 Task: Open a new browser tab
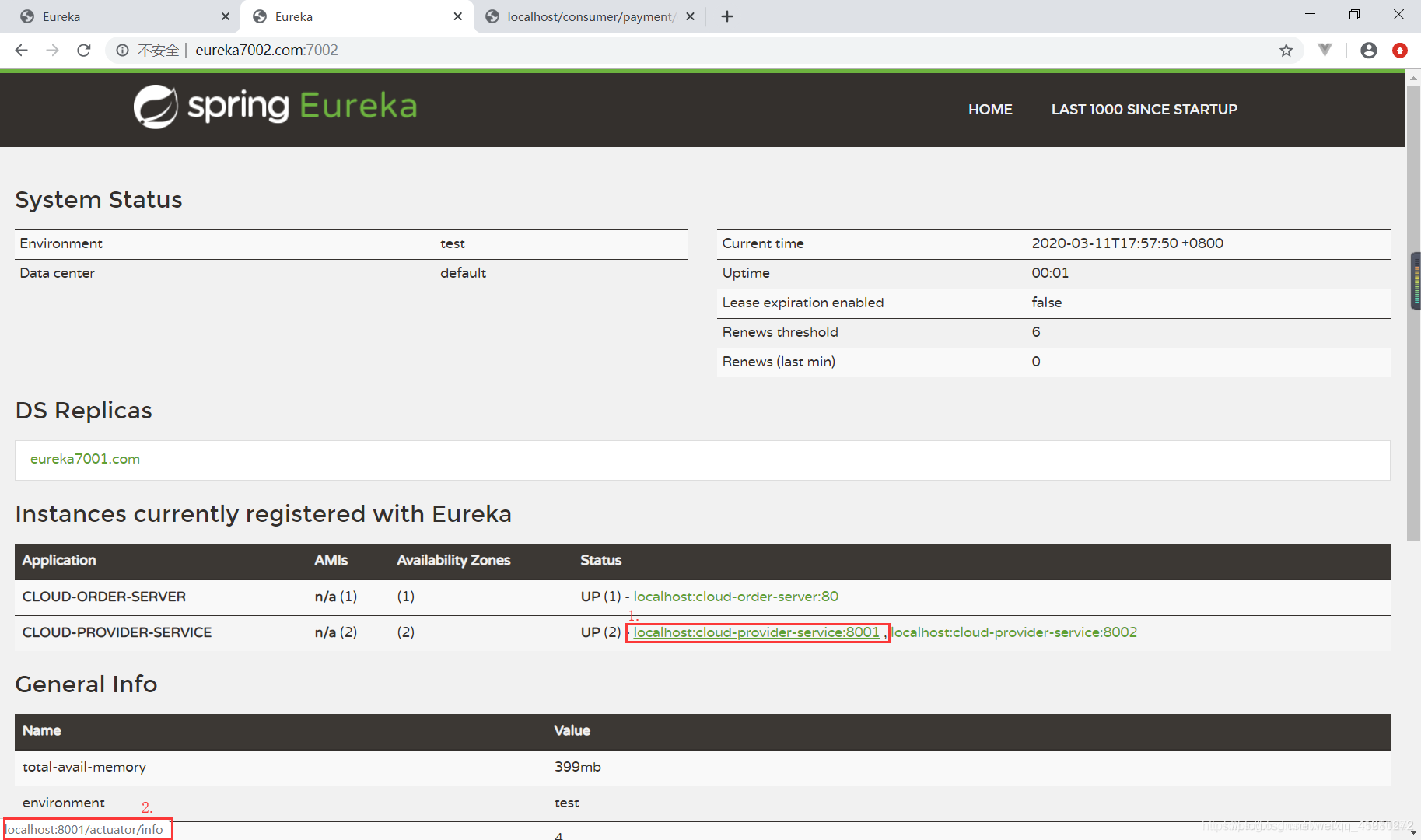pyautogui.click(x=727, y=16)
